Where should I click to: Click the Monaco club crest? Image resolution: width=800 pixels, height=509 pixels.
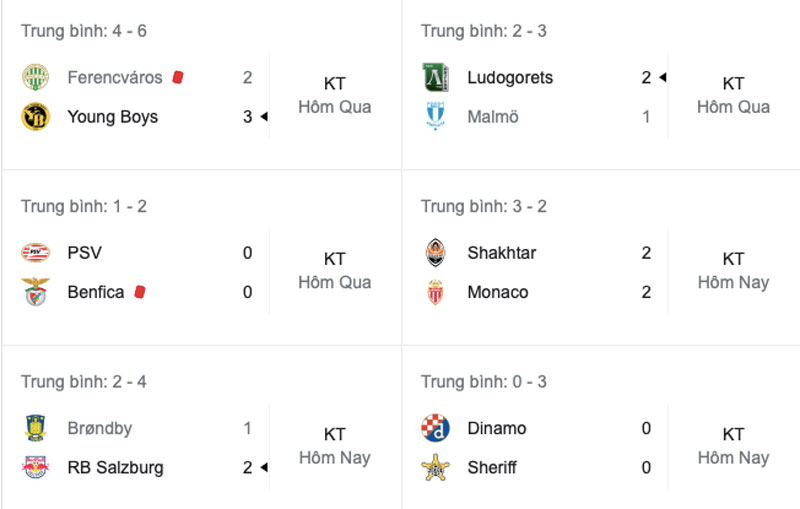click(435, 292)
